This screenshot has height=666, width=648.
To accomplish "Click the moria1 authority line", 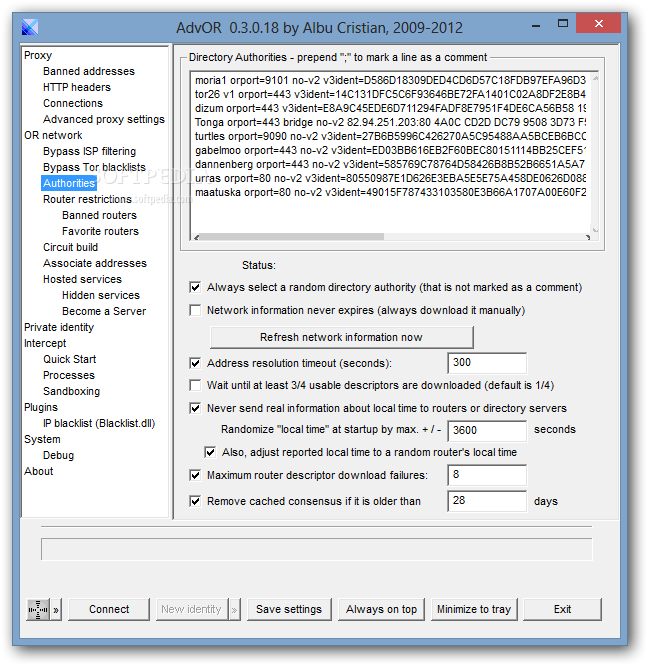I will pyautogui.click(x=390, y=80).
